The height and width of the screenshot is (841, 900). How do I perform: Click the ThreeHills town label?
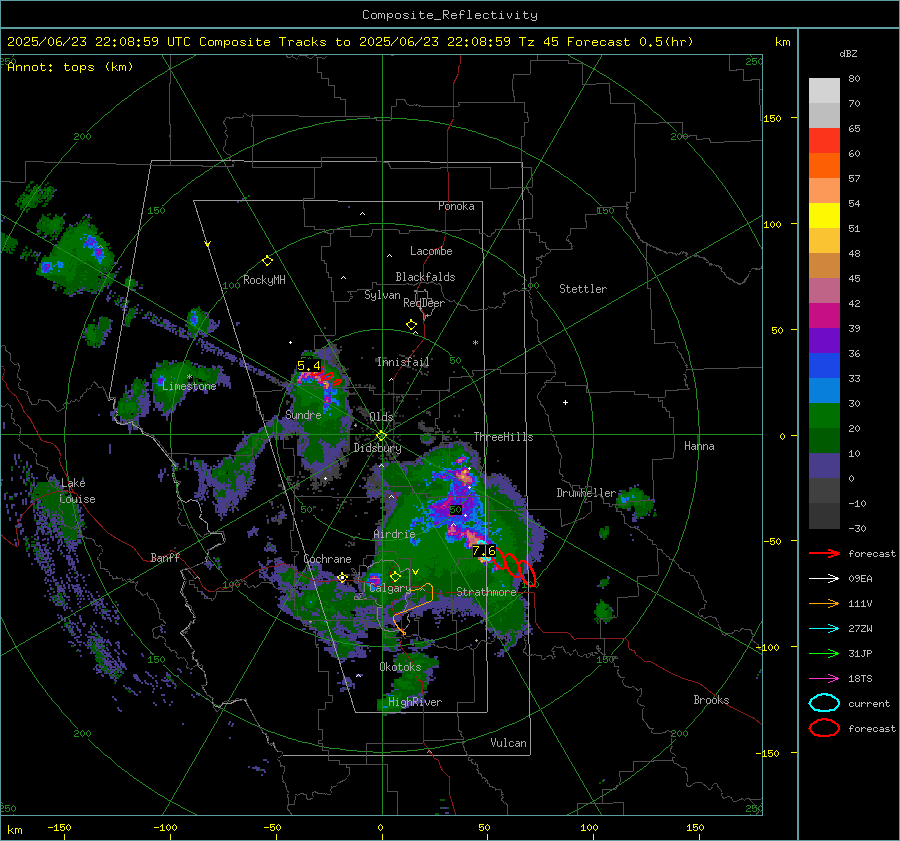503,437
